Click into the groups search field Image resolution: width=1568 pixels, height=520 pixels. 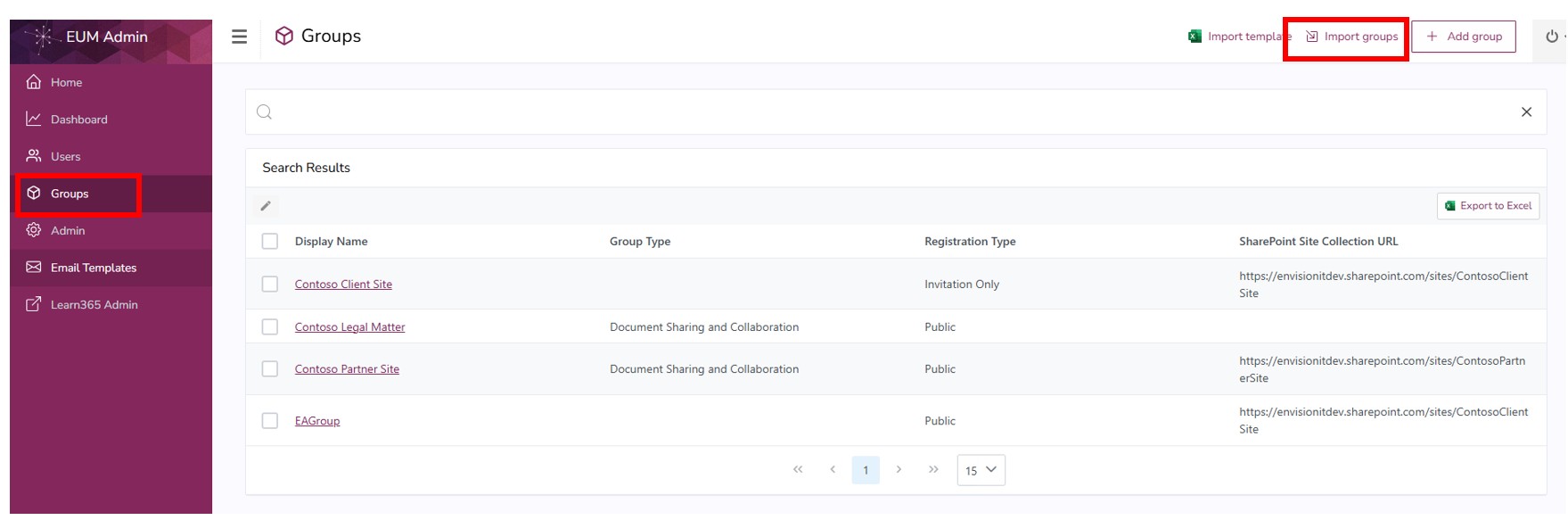tap(895, 112)
